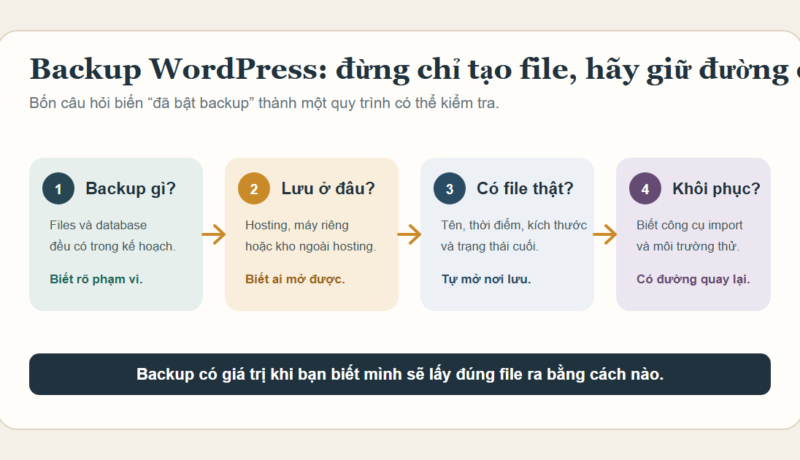Click the subtitle starting 'Bốn câu hỏi biến'
Viewport: 800px width, 460px height.
coord(264,103)
